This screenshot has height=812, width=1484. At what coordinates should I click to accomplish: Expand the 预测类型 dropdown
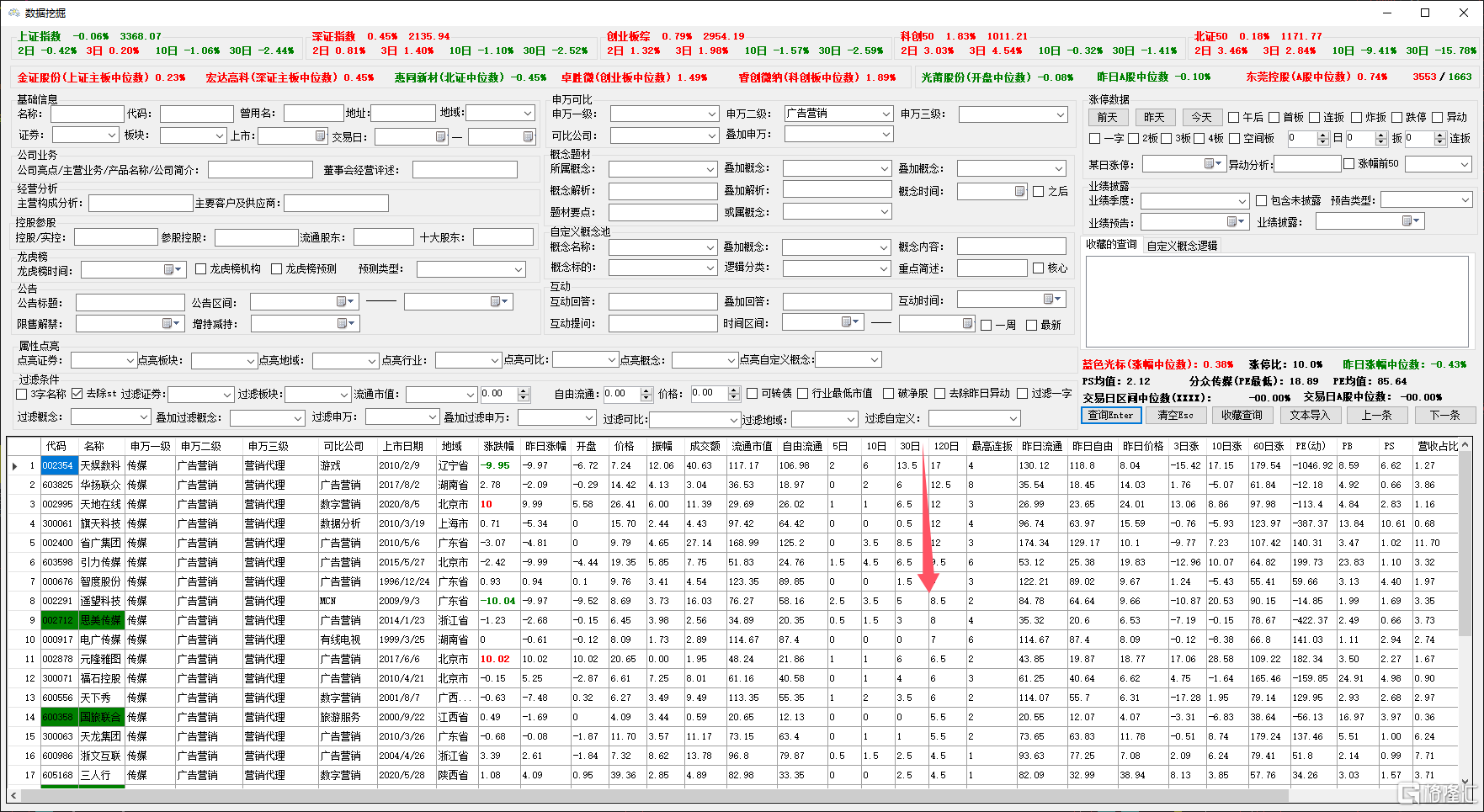point(519,269)
